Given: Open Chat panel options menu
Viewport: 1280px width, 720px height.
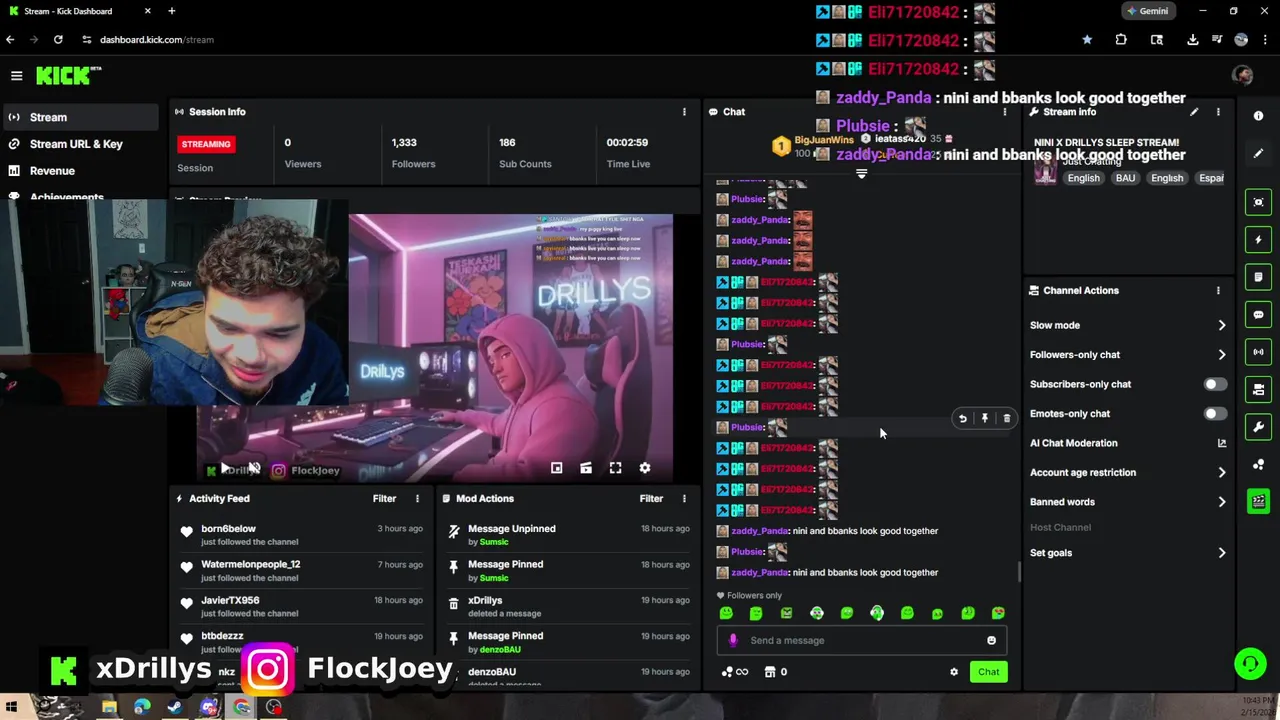Looking at the screenshot, I should [1004, 112].
